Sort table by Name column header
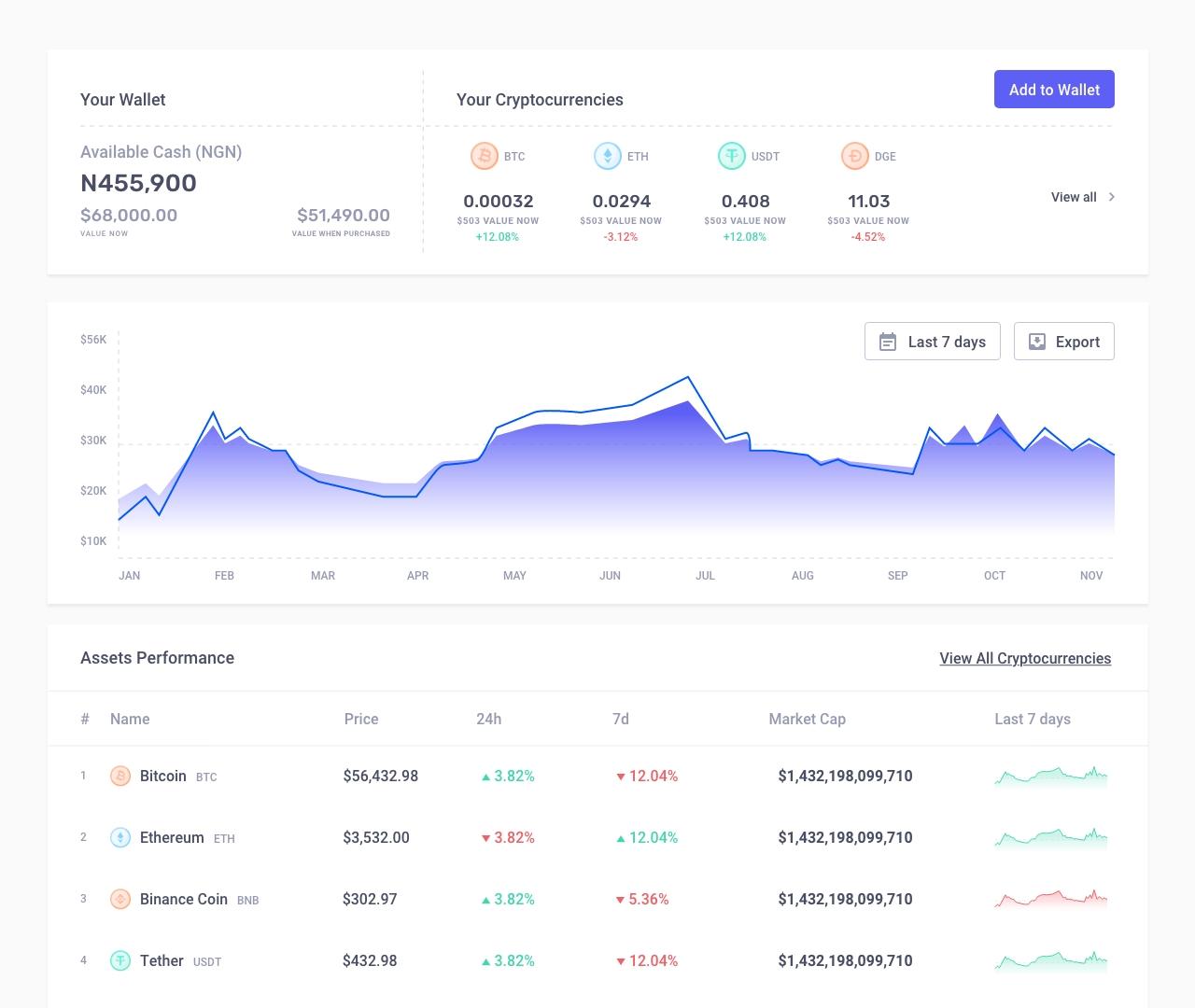 coord(130,719)
